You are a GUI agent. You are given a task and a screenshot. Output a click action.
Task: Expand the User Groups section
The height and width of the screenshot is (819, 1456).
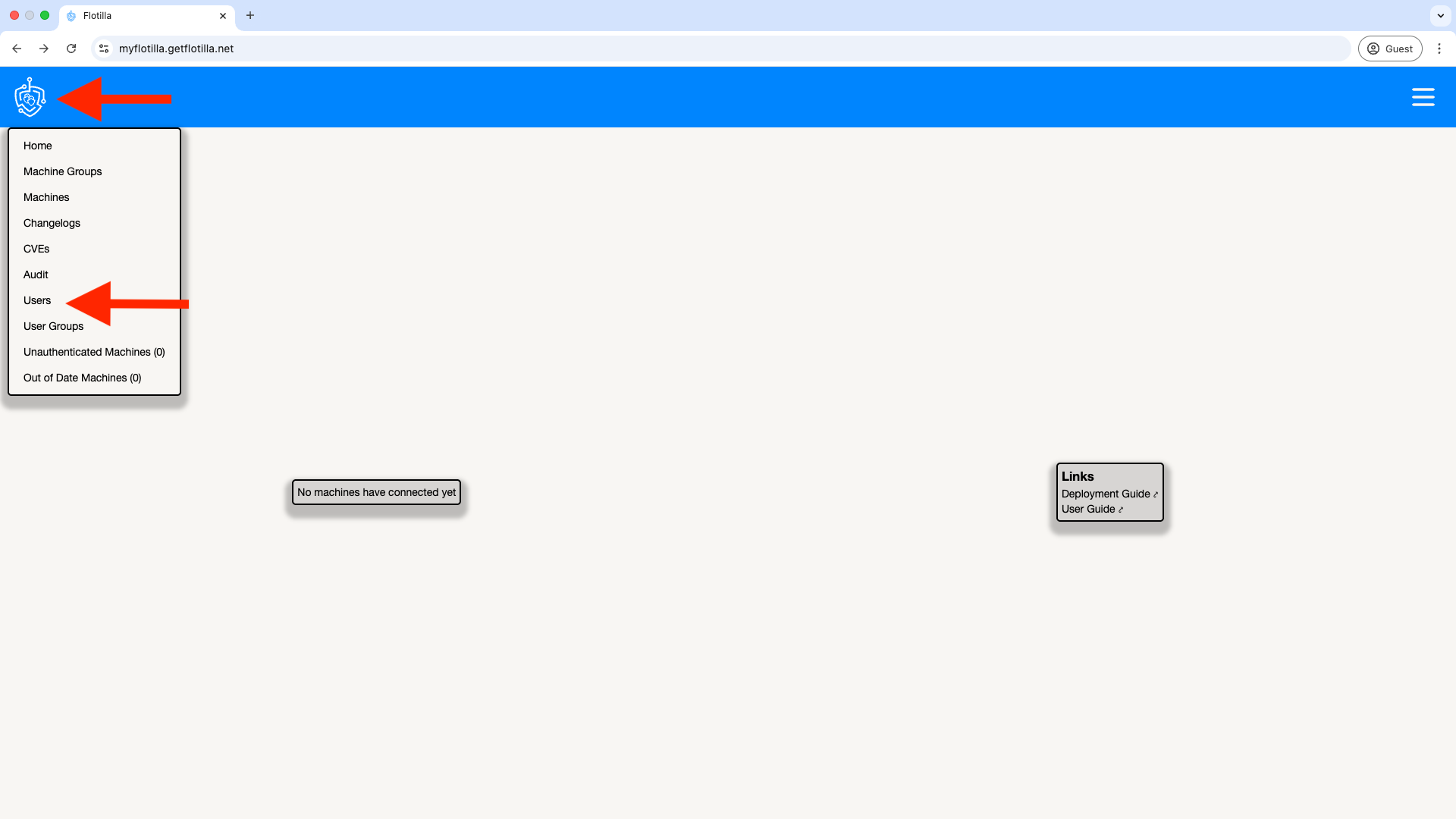tap(53, 326)
